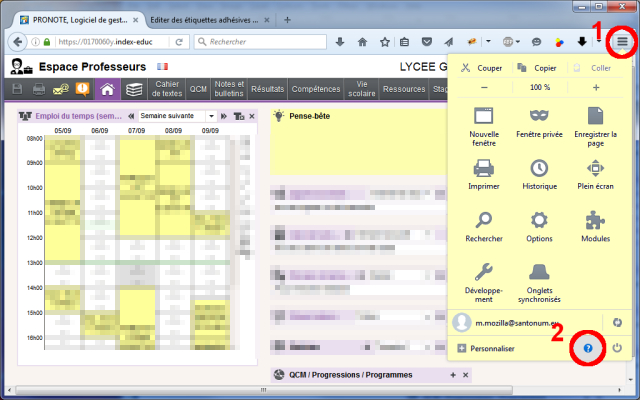Expand the Semaine suivante dropdown
The height and width of the screenshot is (400, 640).
[211, 116]
